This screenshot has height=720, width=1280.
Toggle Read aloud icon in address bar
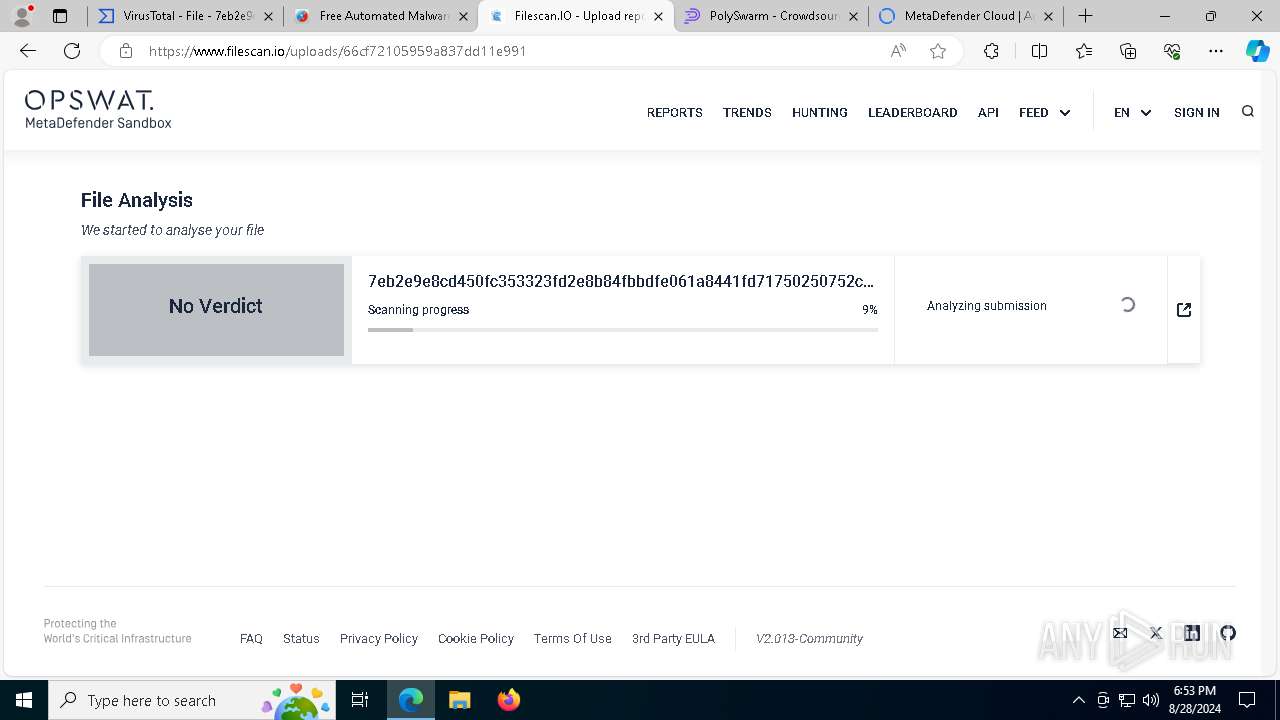(x=898, y=51)
